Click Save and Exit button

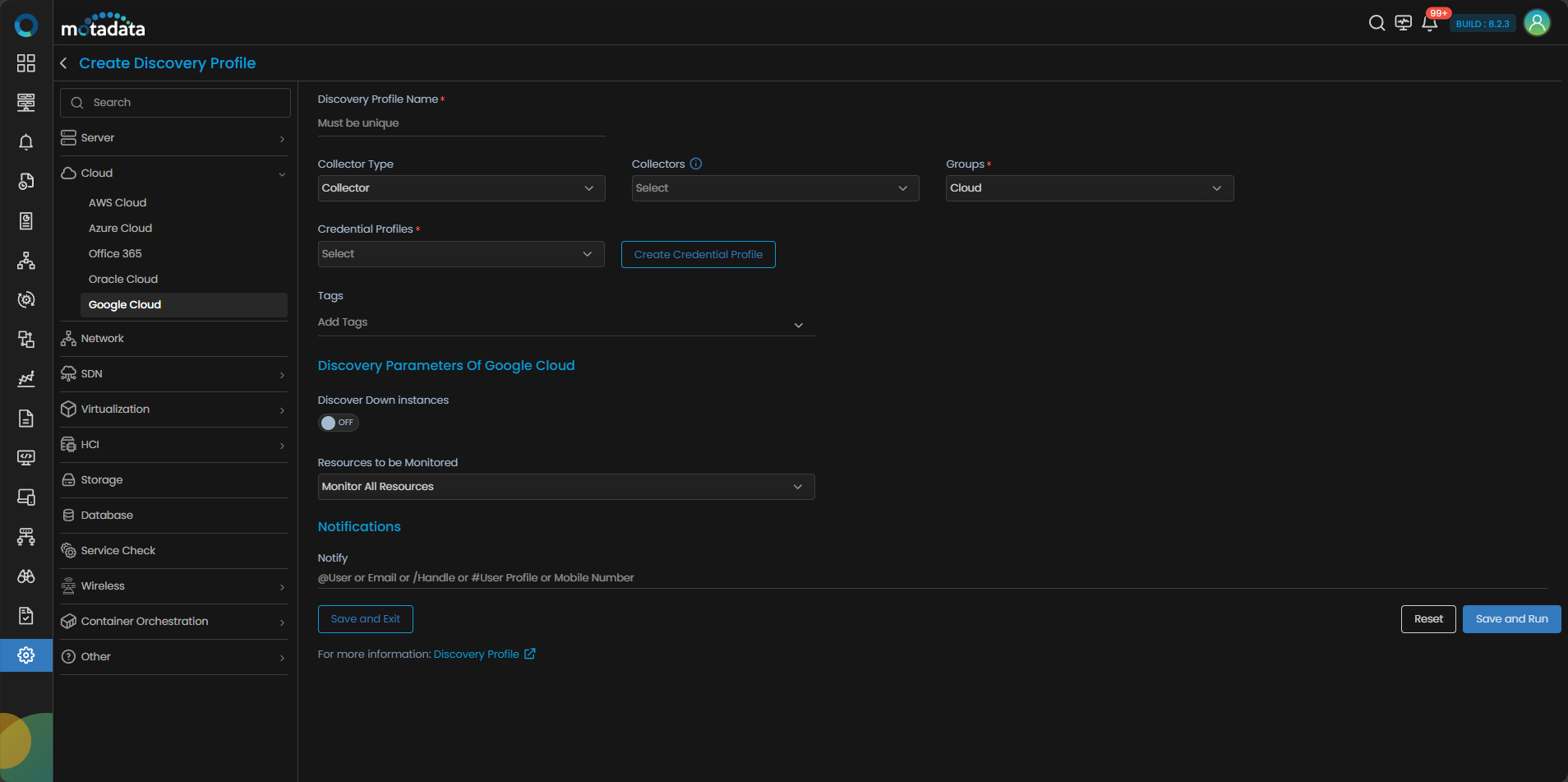click(366, 619)
